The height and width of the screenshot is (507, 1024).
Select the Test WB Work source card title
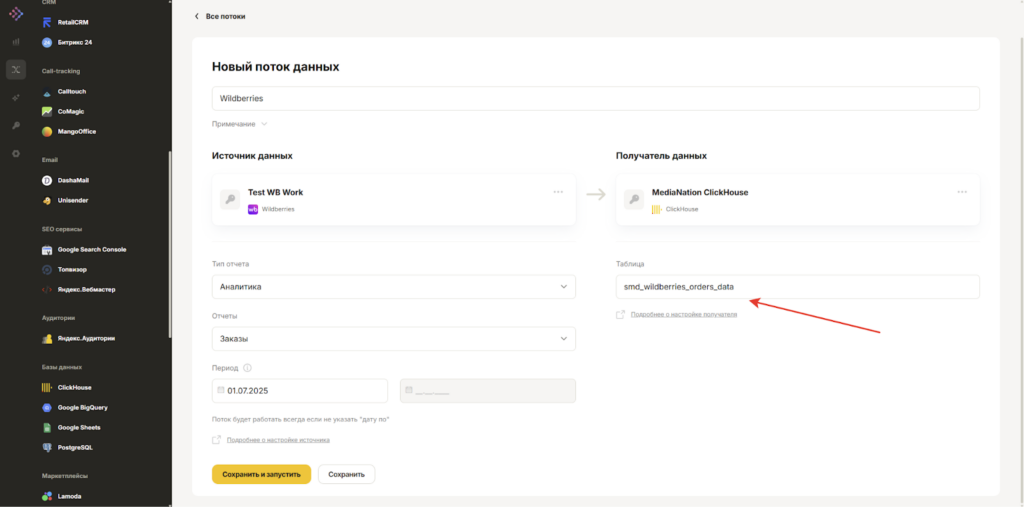tap(276, 192)
